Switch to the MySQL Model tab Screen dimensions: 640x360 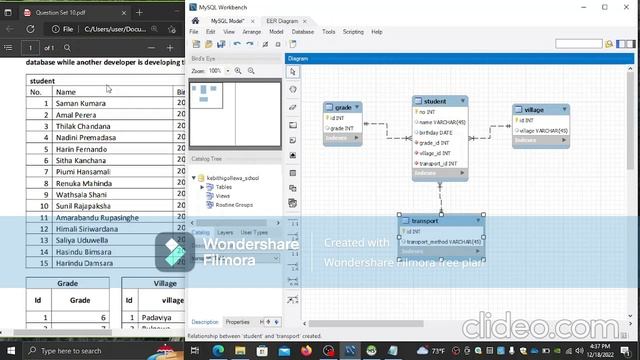pos(227,21)
